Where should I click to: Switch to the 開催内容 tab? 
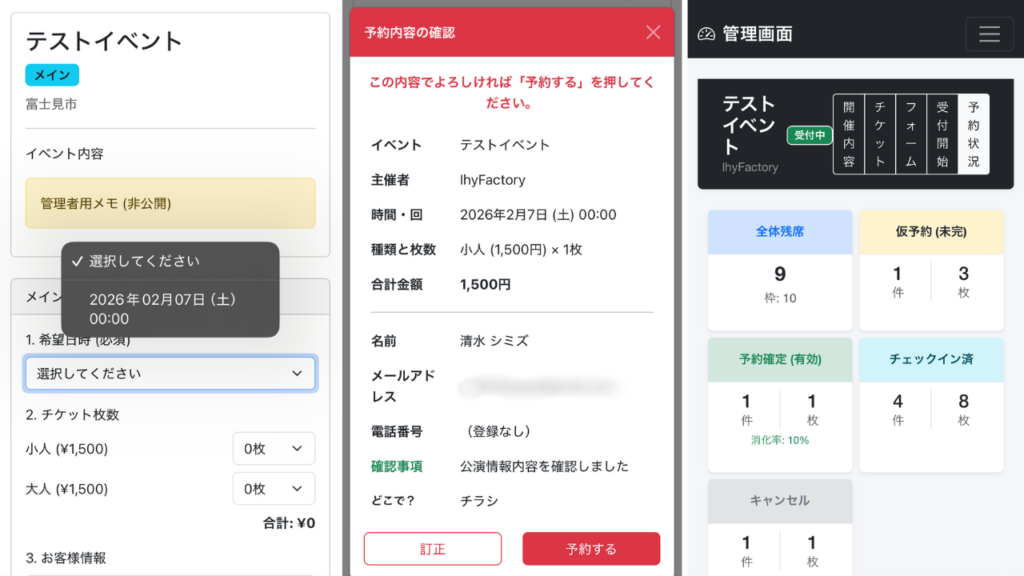coord(848,135)
